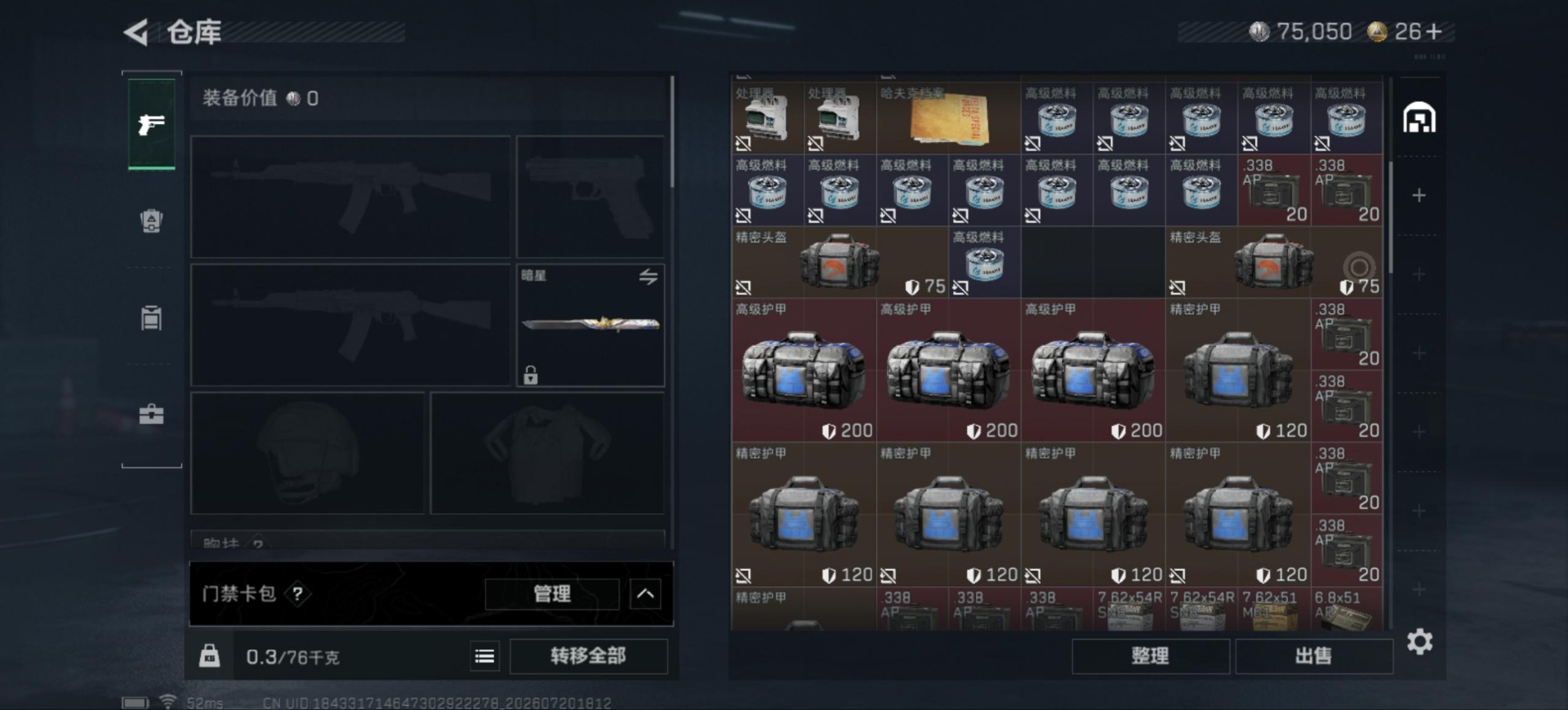The height and width of the screenshot is (710, 1568).
Task: Open the list view icon near 转移全部
Action: tap(484, 656)
